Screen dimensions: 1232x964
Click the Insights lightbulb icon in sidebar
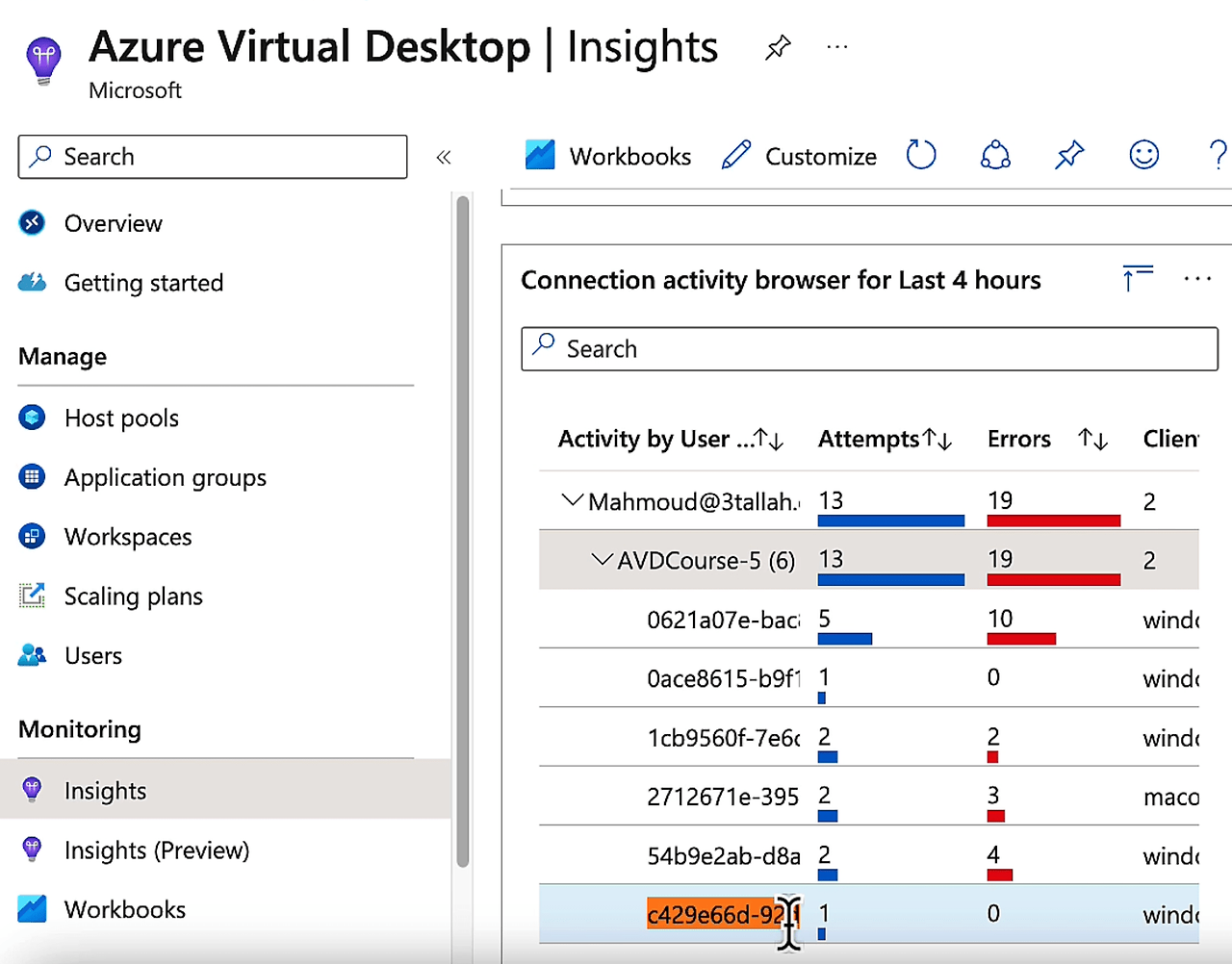pos(32,790)
